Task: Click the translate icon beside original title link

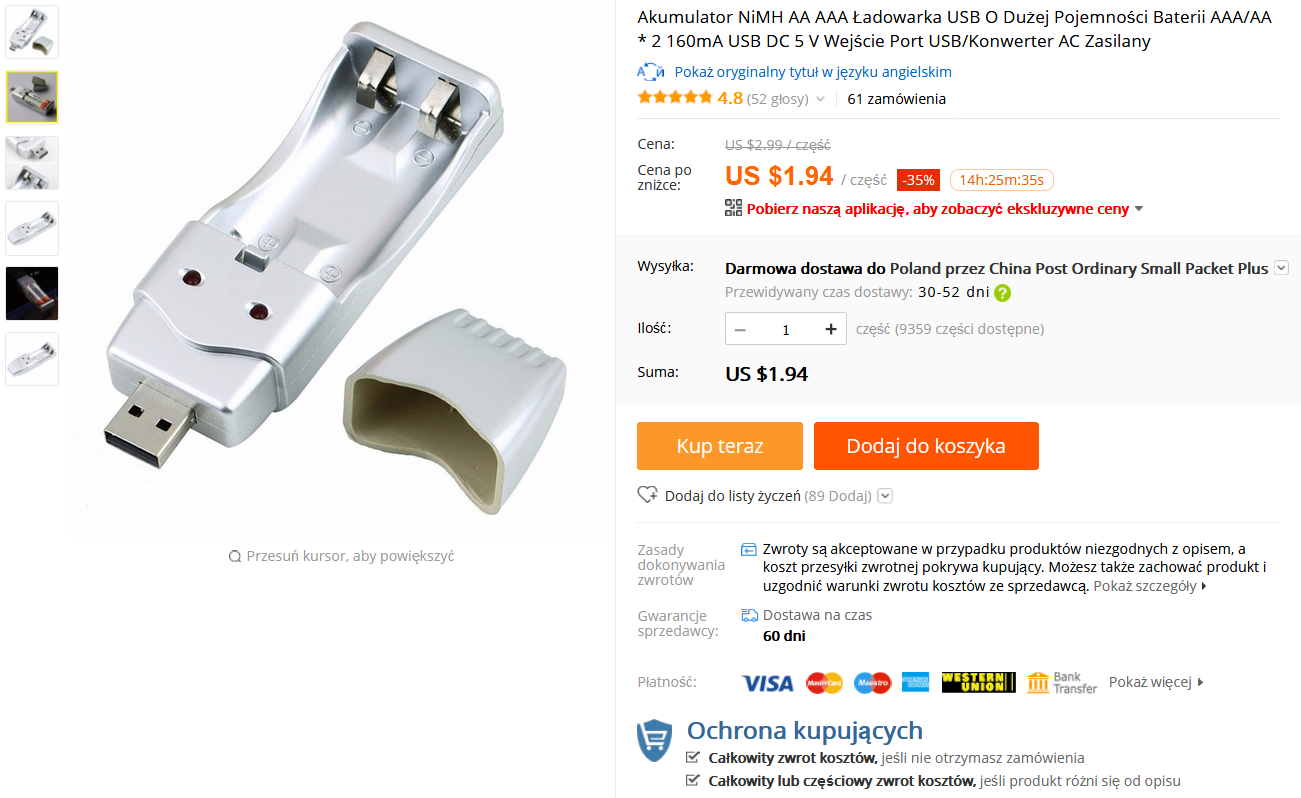Action: (651, 72)
